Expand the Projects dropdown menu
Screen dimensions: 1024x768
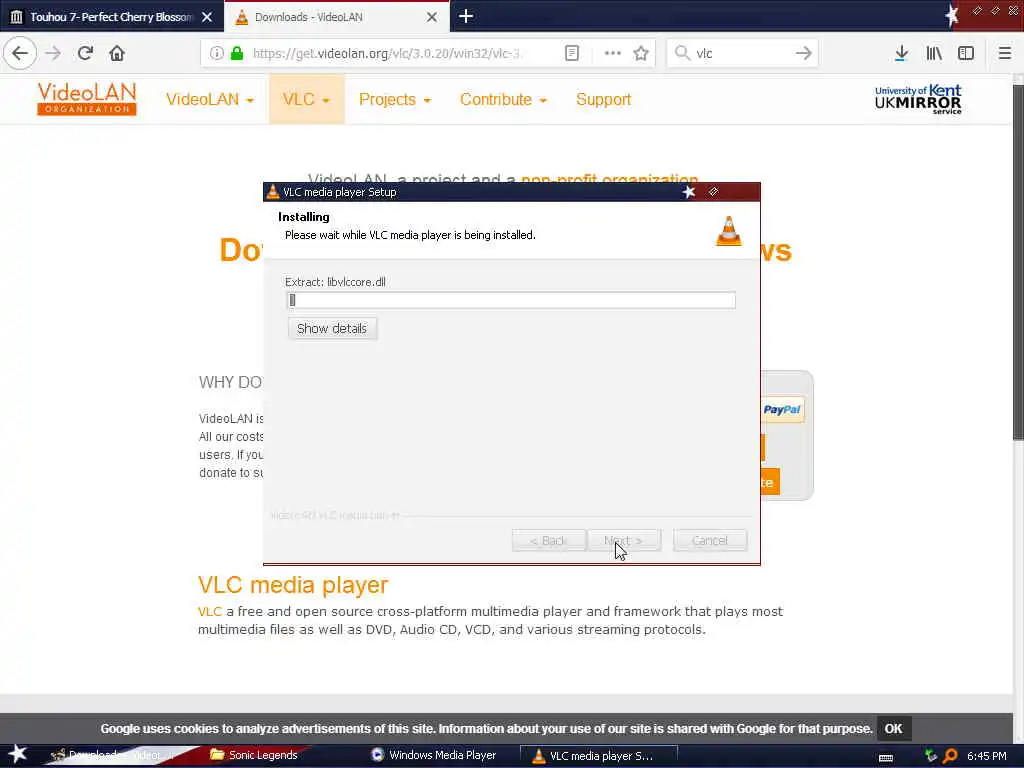pyautogui.click(x=395, y=99)
